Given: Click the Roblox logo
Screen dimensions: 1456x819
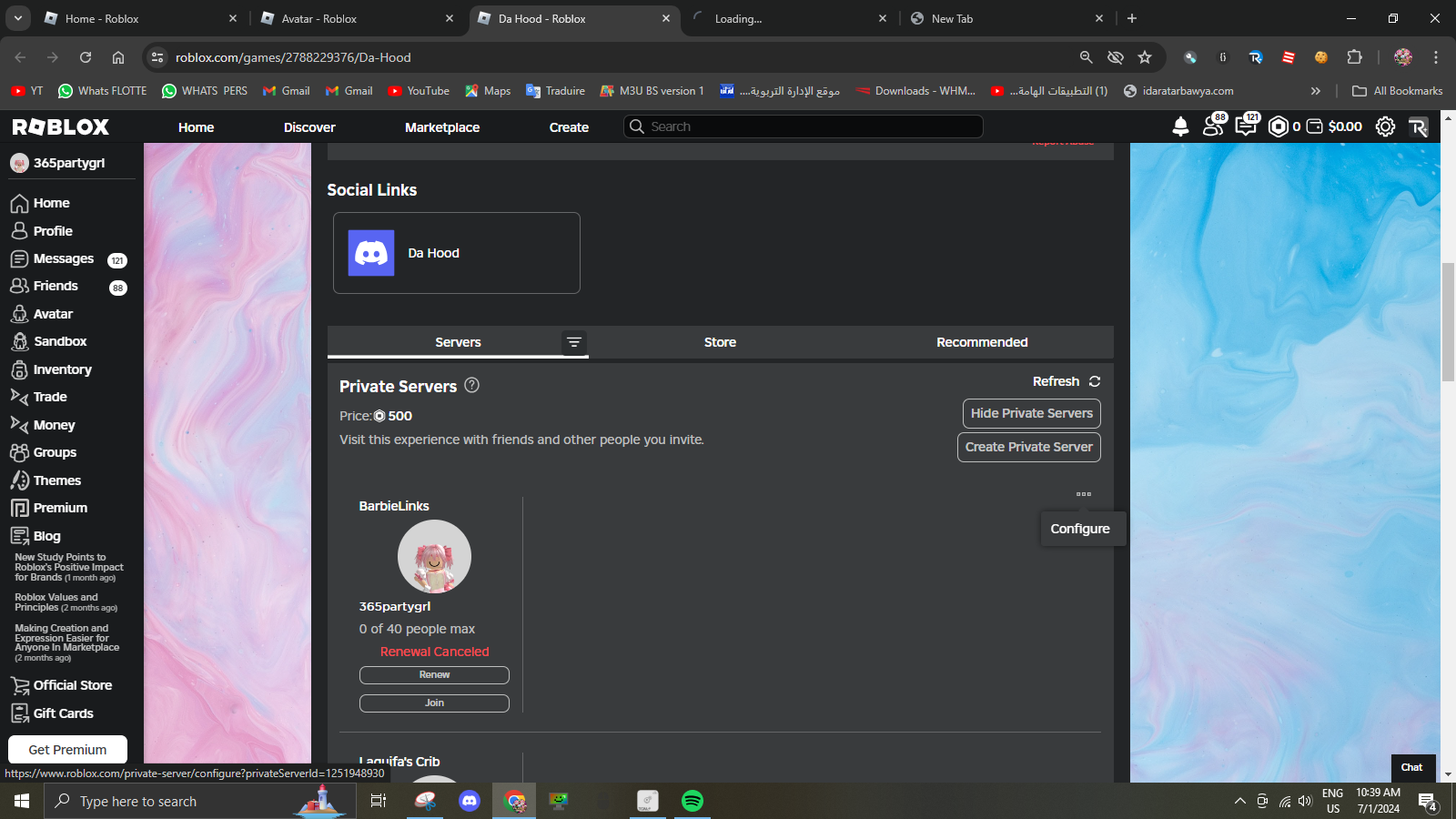Looking at the screenshot, I should (61, 126).
